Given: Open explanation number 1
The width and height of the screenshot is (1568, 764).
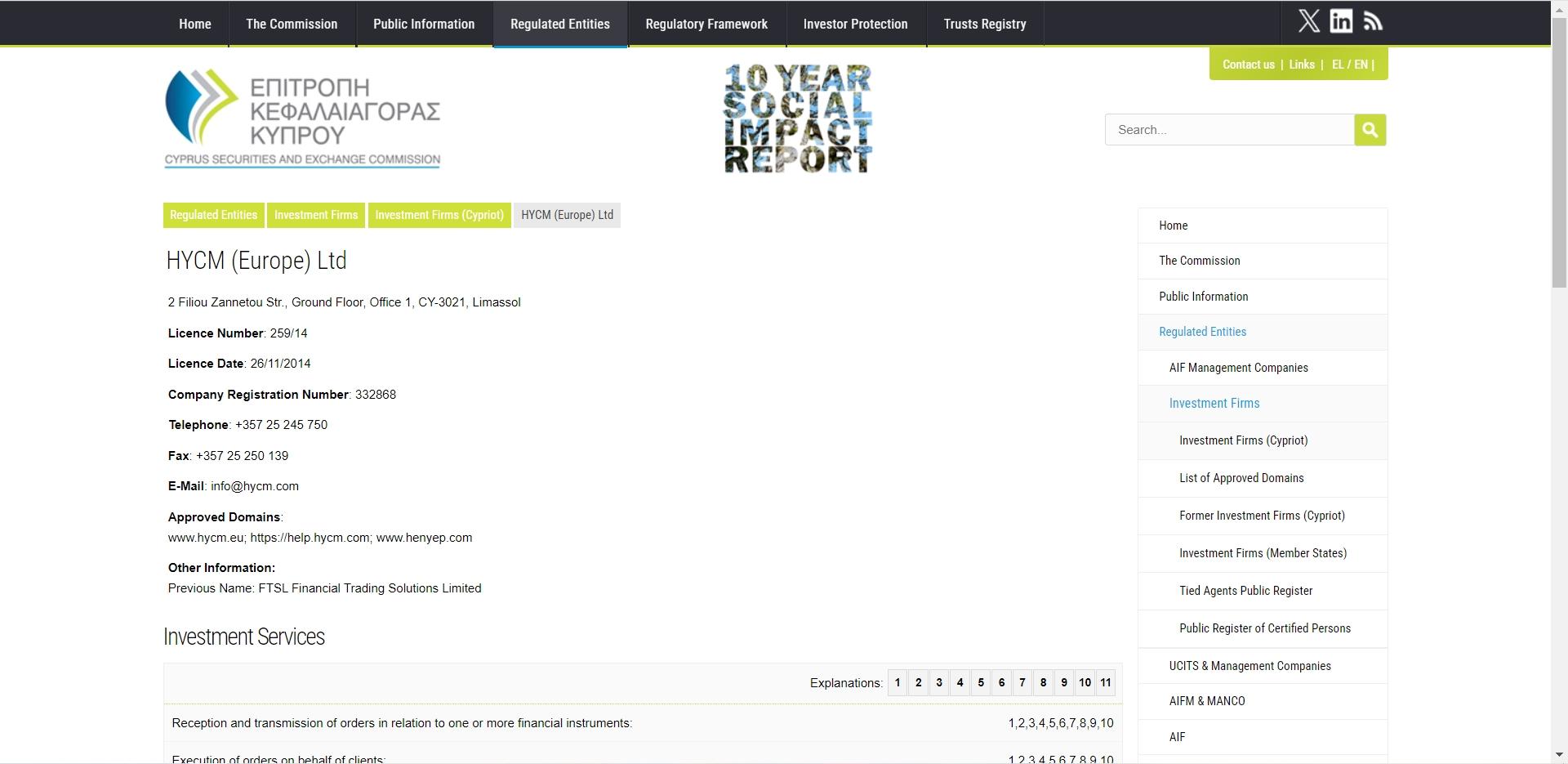Looking at the screenshot, I should [x=898, y=682].
